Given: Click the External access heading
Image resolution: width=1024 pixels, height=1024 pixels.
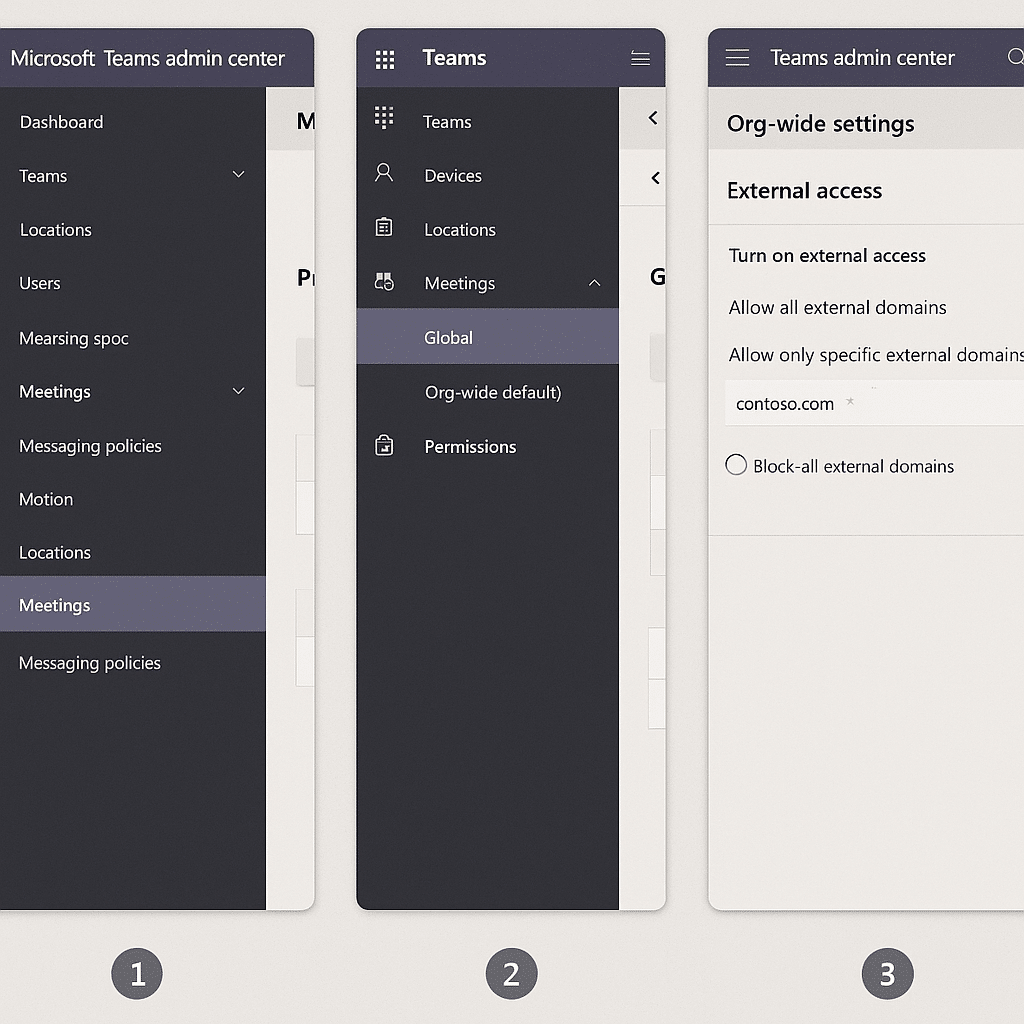Looking at the screenshot, I should [804, 191].
